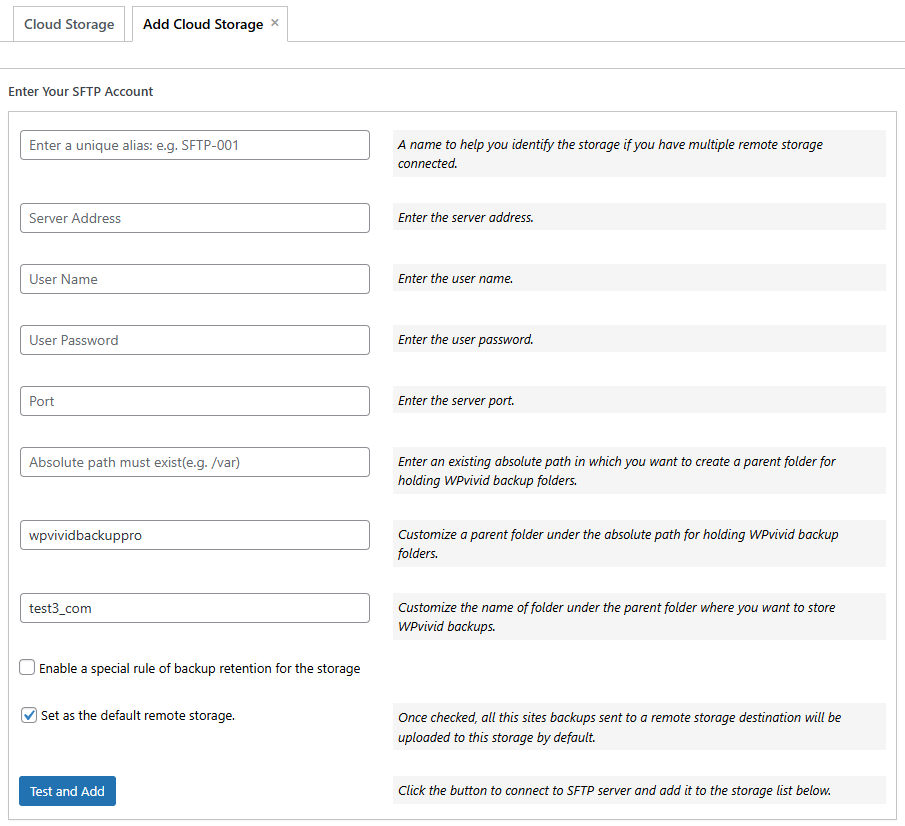Toggle the backup retention rule checkbox

27,667
